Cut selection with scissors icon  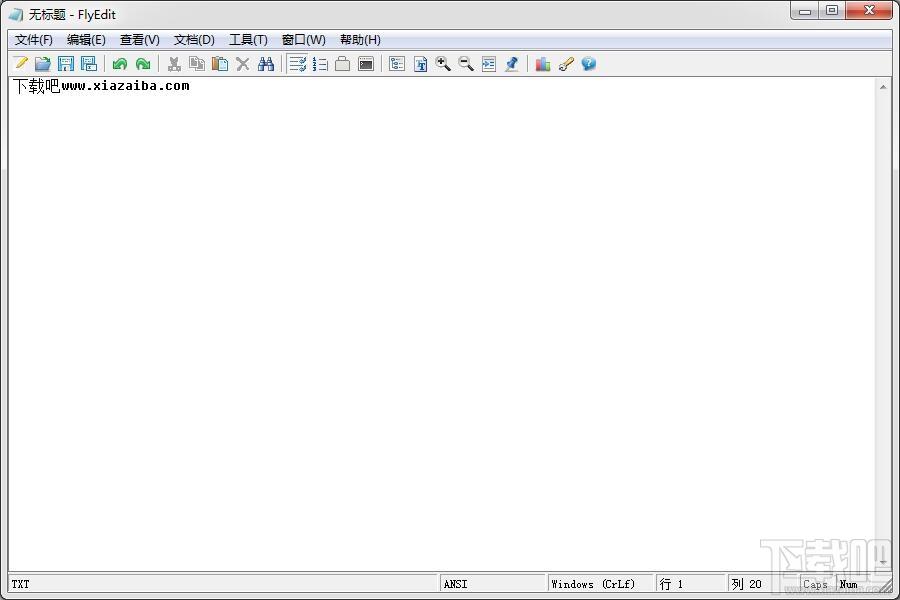pyautogui.click(x=174, y=64)
